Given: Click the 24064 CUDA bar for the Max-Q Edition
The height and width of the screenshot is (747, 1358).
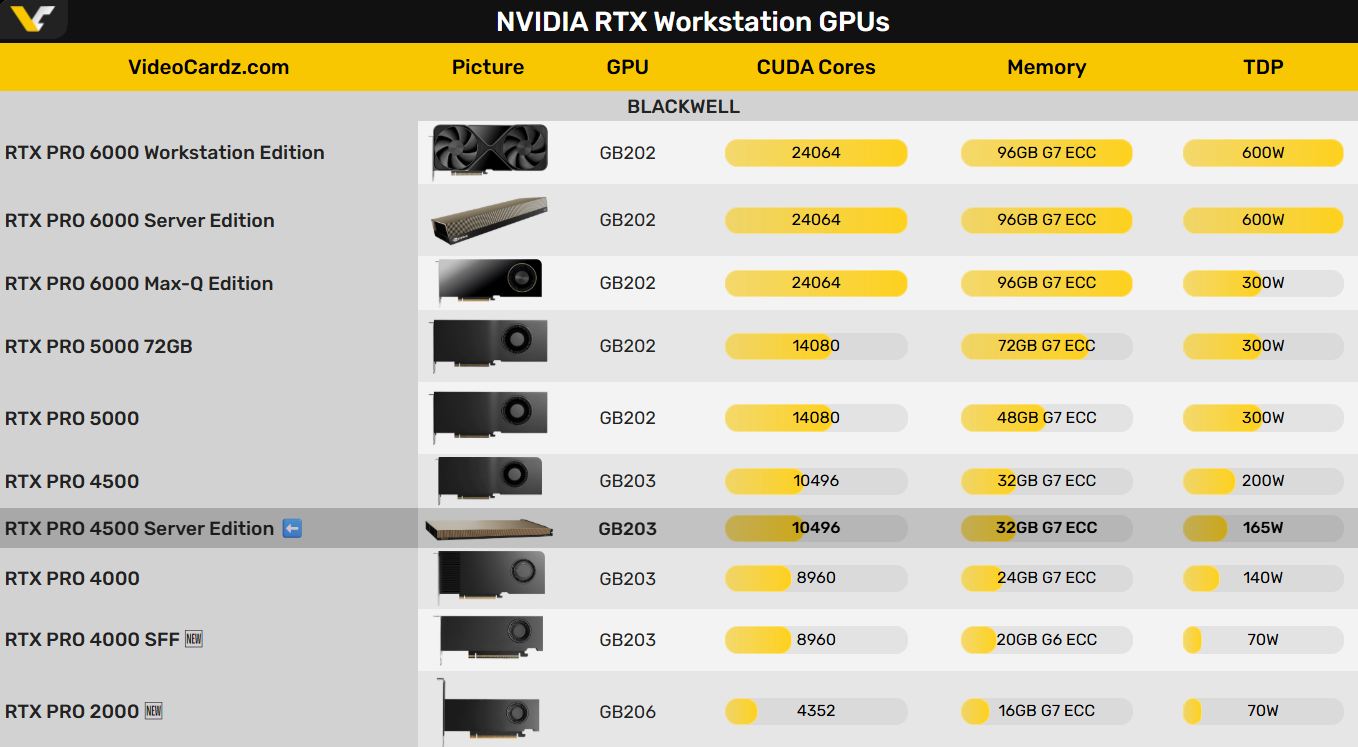Looking at the screenshot, I should coord(815,283).
